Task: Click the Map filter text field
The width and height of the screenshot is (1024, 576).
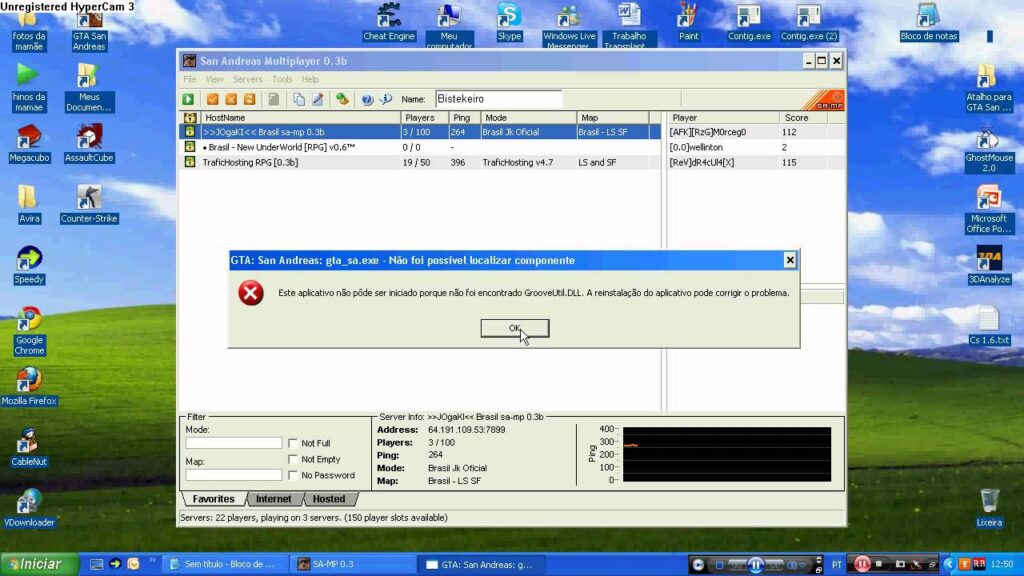Action: (x=234, y=475)
